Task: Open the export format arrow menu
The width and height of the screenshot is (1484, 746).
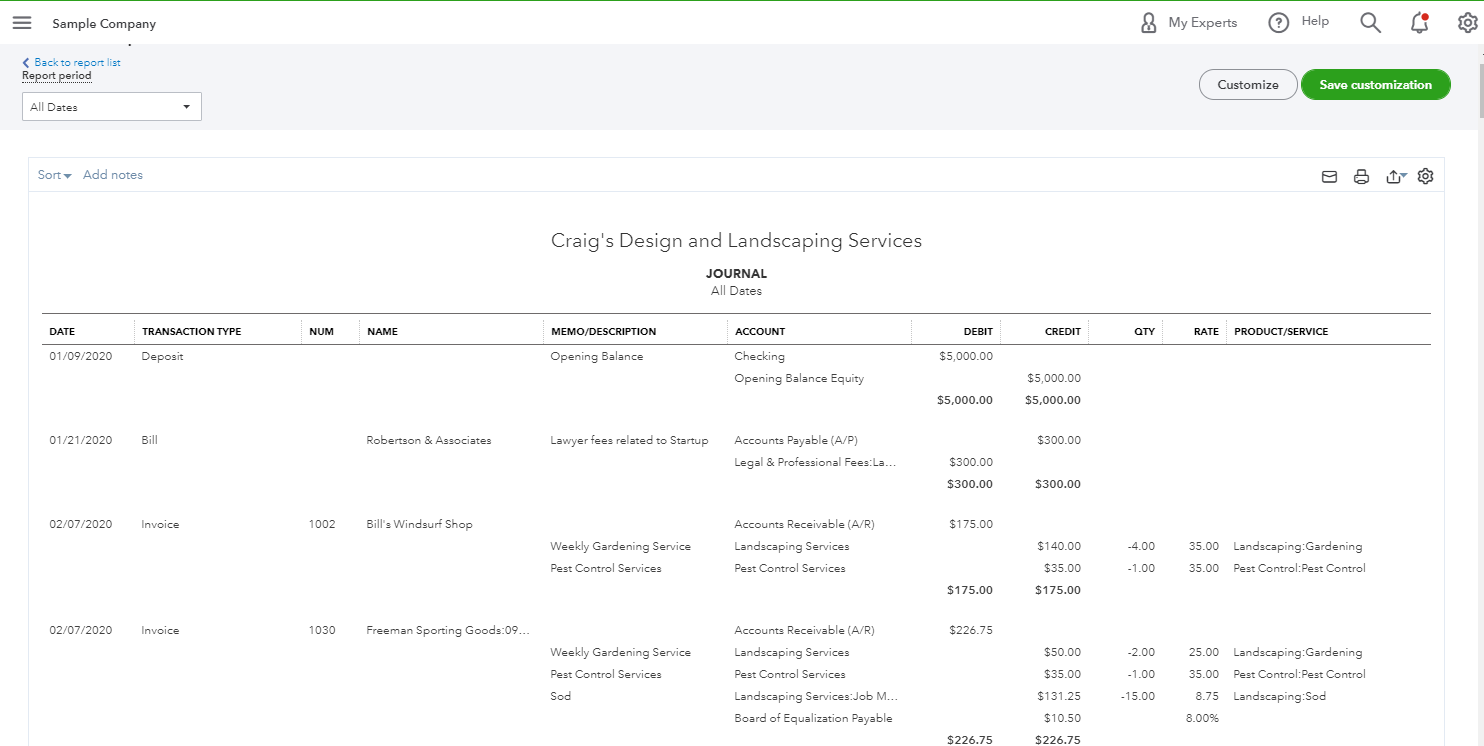Action: [x=1403, y=176]
